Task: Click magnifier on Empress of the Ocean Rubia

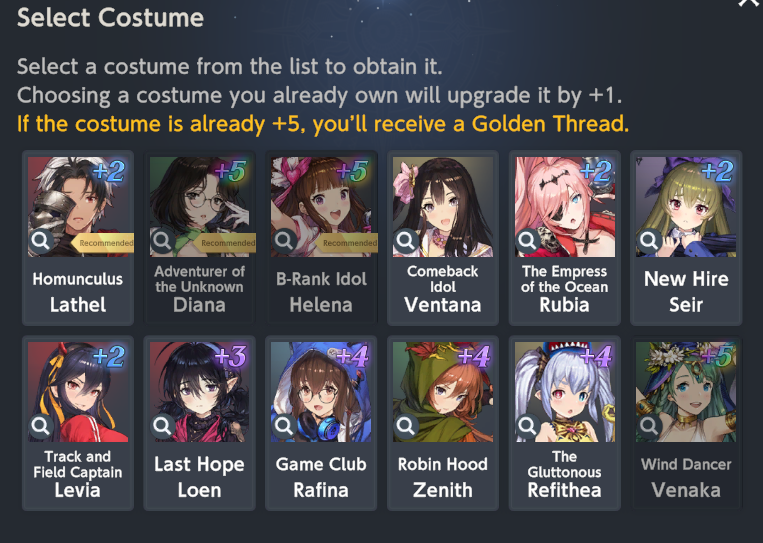Action: (x=527, y=240)
